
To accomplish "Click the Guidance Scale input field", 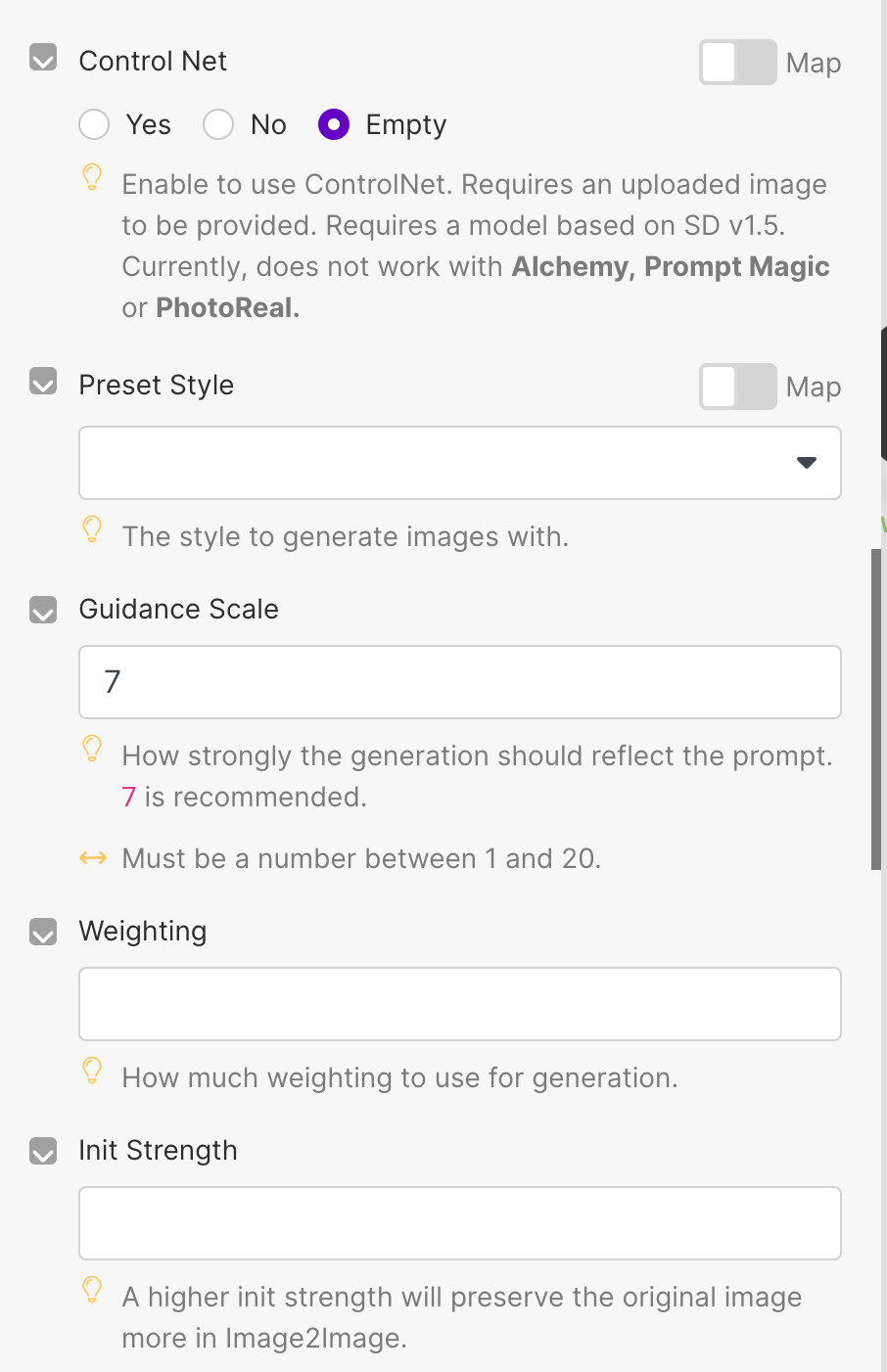I will coord(459,682).
